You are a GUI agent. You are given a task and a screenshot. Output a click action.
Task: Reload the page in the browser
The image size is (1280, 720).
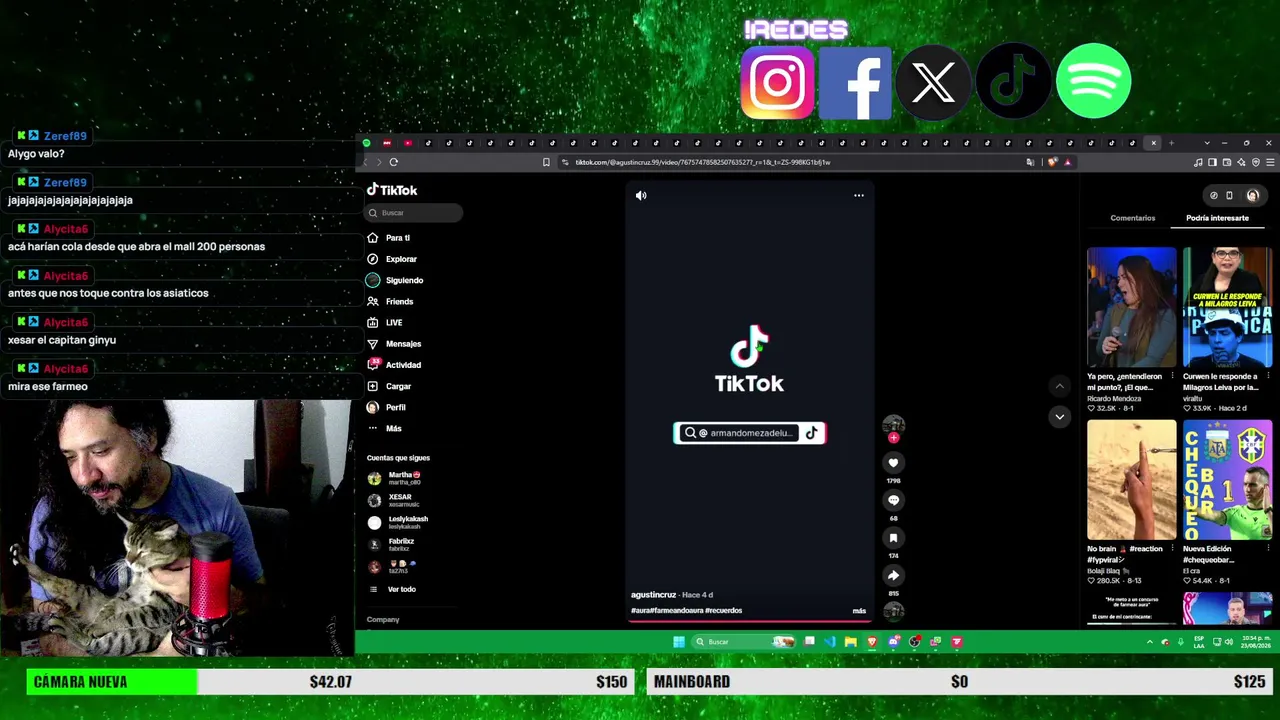tap(394, 162)
